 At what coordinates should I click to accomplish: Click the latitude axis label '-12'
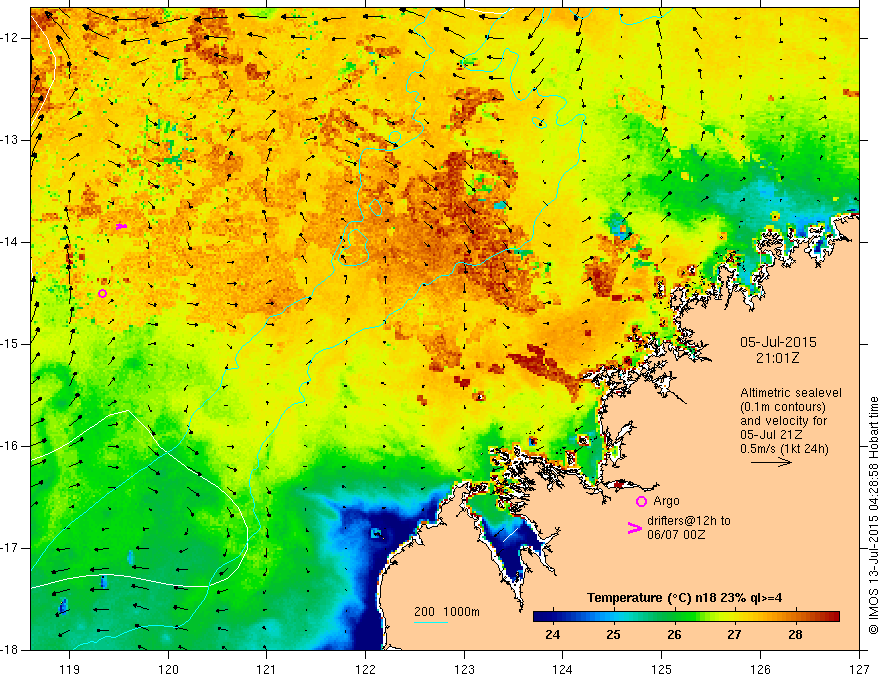10,38
